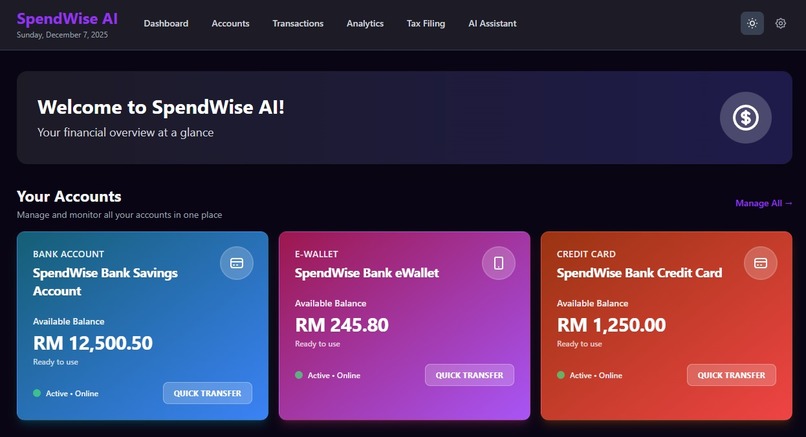Click Active • Online on the Credit Card
The width and height of the screenshot is (806, 437).
[x=596, y=375]
